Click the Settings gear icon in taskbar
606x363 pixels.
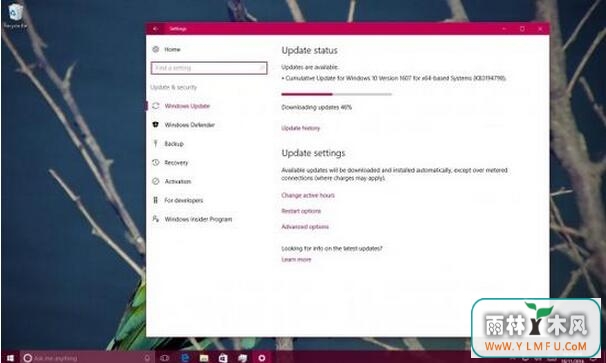(x=262, y=358)
